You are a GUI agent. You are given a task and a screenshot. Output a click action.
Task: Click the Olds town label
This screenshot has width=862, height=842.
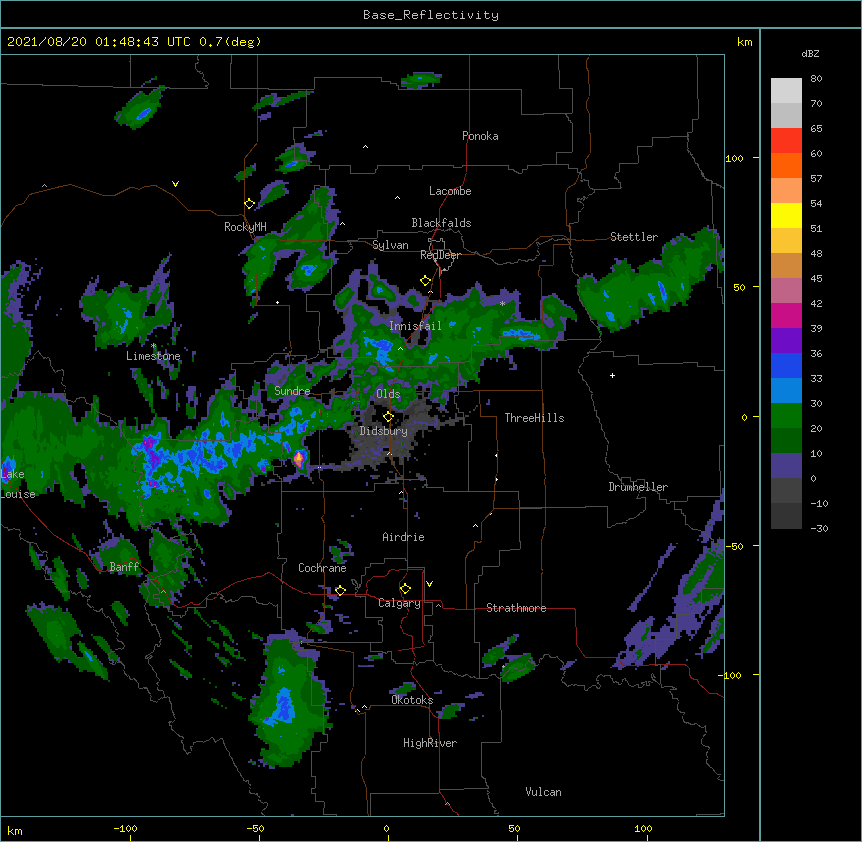[388, 394]
